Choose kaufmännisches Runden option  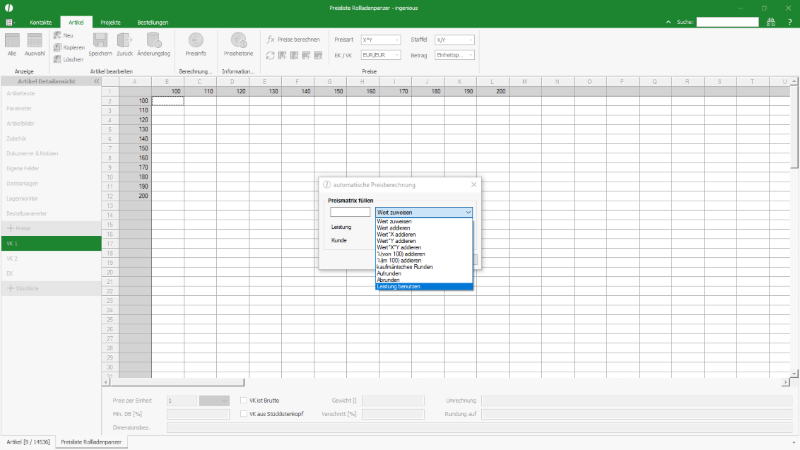[x=424, y=267]
